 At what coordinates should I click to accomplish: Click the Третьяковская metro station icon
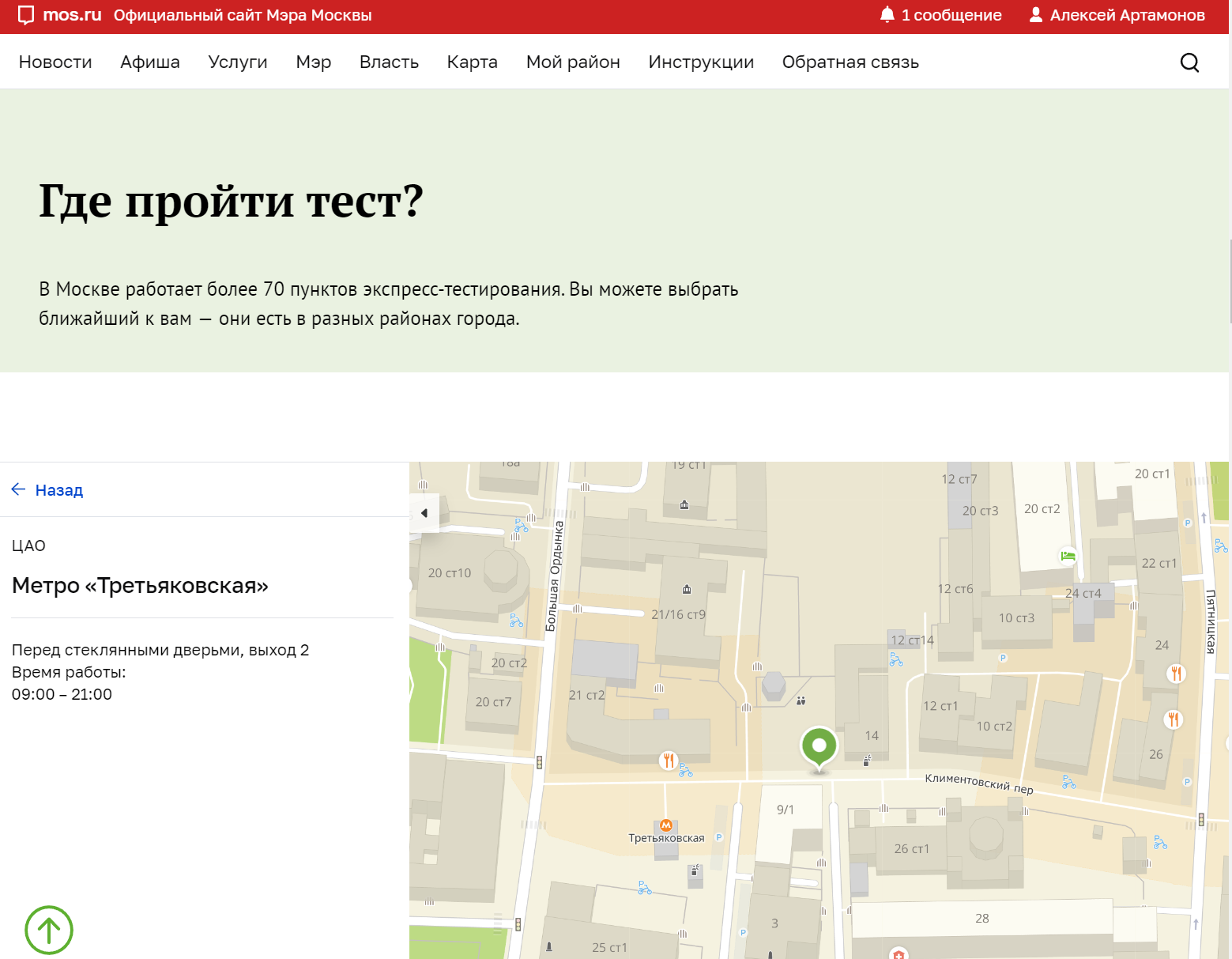[x=666, y=825]
